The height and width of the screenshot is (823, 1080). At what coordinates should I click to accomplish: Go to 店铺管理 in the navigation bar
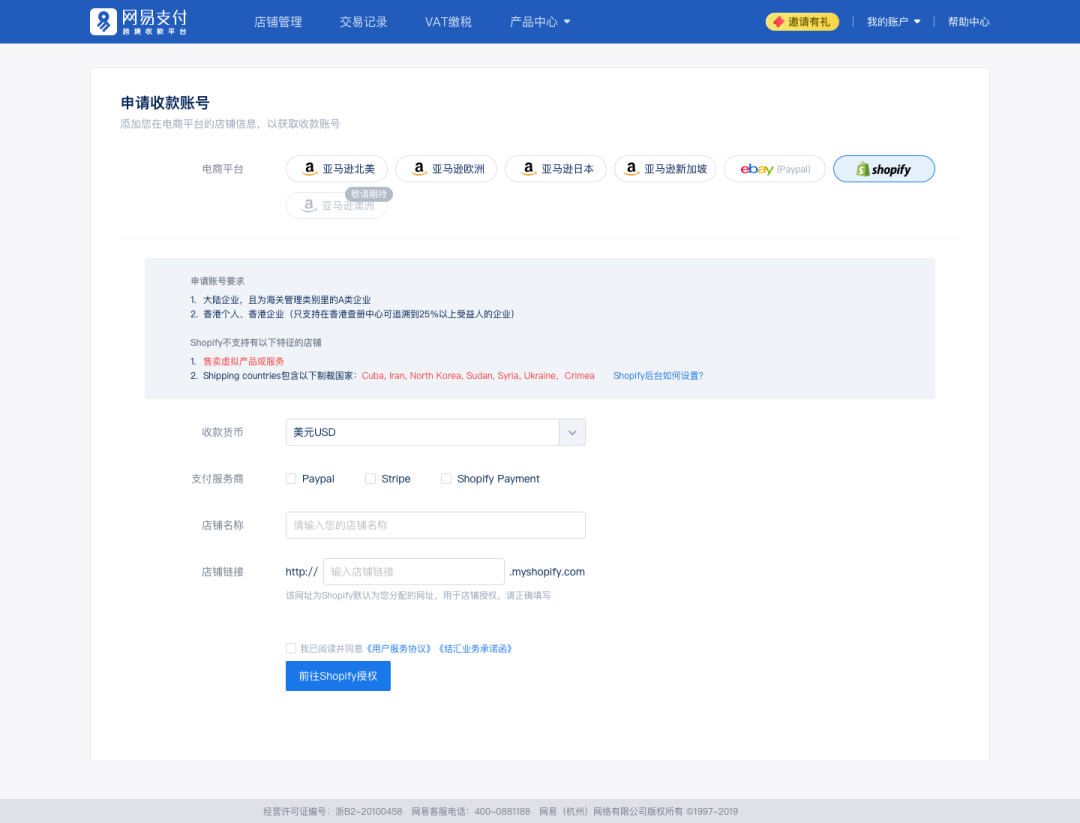tap(277, 20)
